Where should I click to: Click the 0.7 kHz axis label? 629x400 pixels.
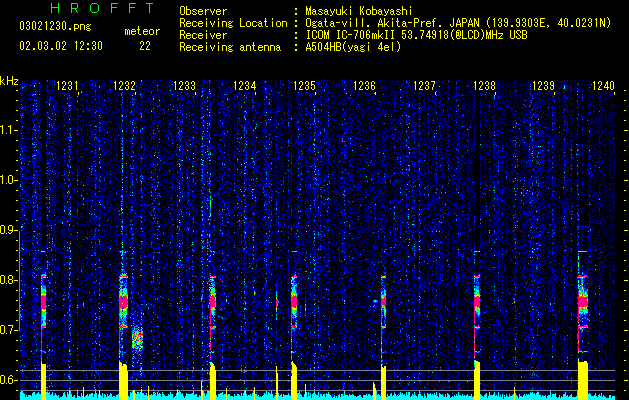coord(9,330)
